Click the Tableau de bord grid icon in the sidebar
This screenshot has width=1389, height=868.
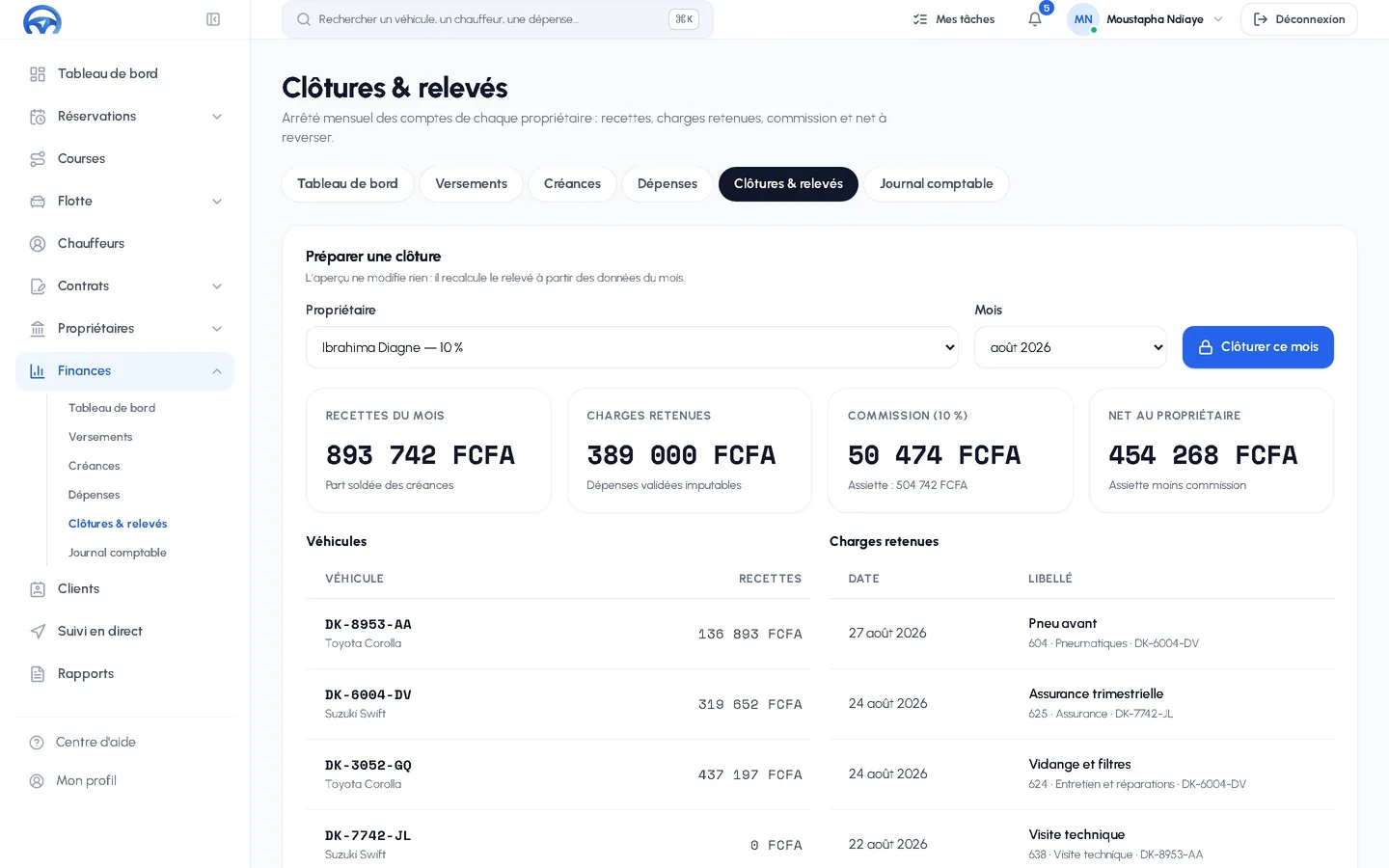(x=38, y=74)
